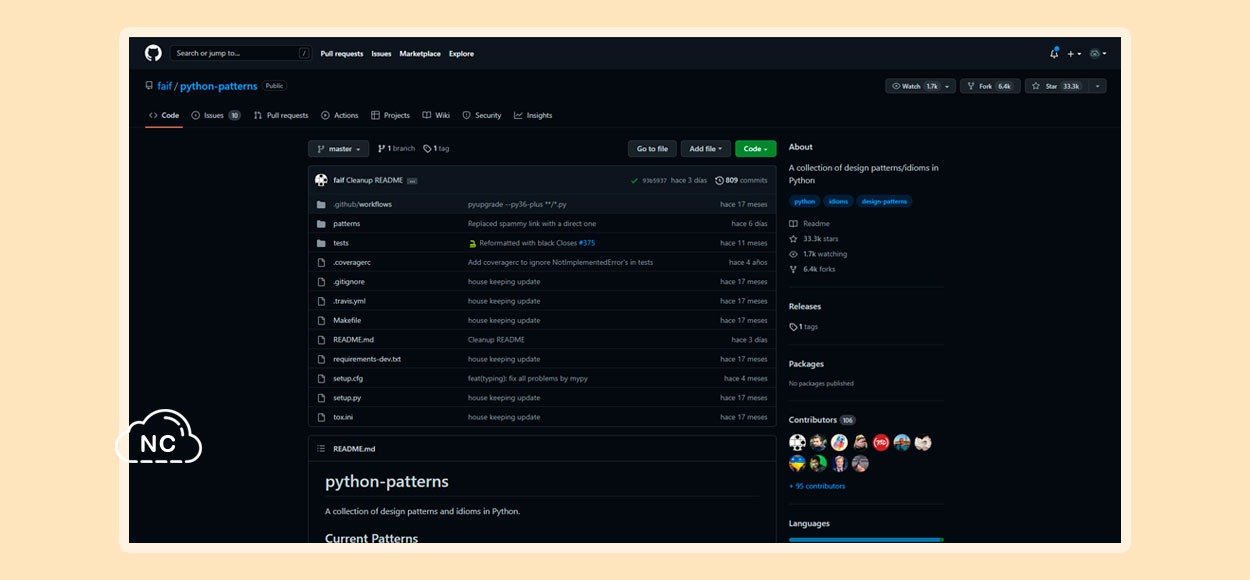Open the issue #375 link
This screenshot has height=580, width=1250.
tap(587, 243)
